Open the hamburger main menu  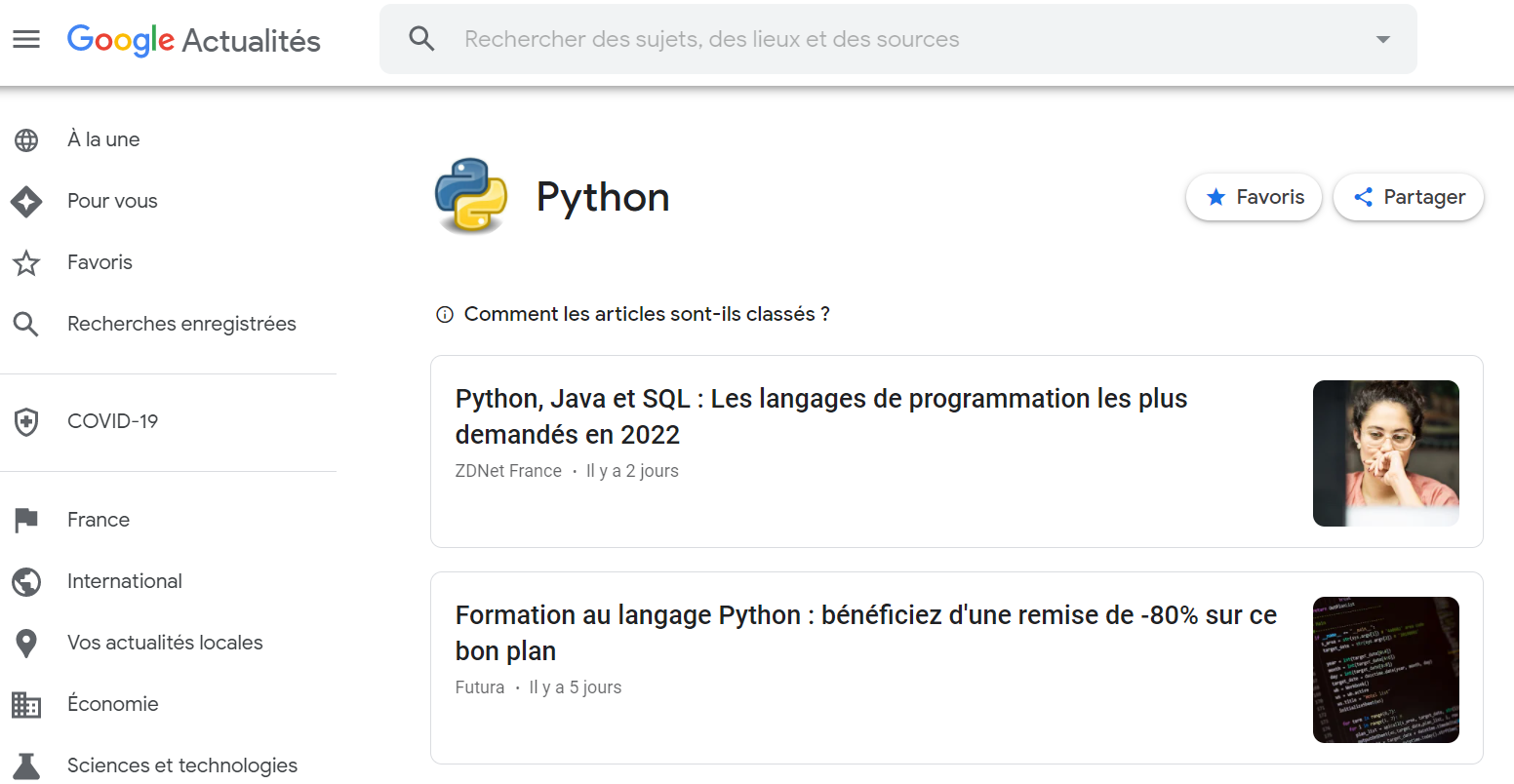(26, 39)
